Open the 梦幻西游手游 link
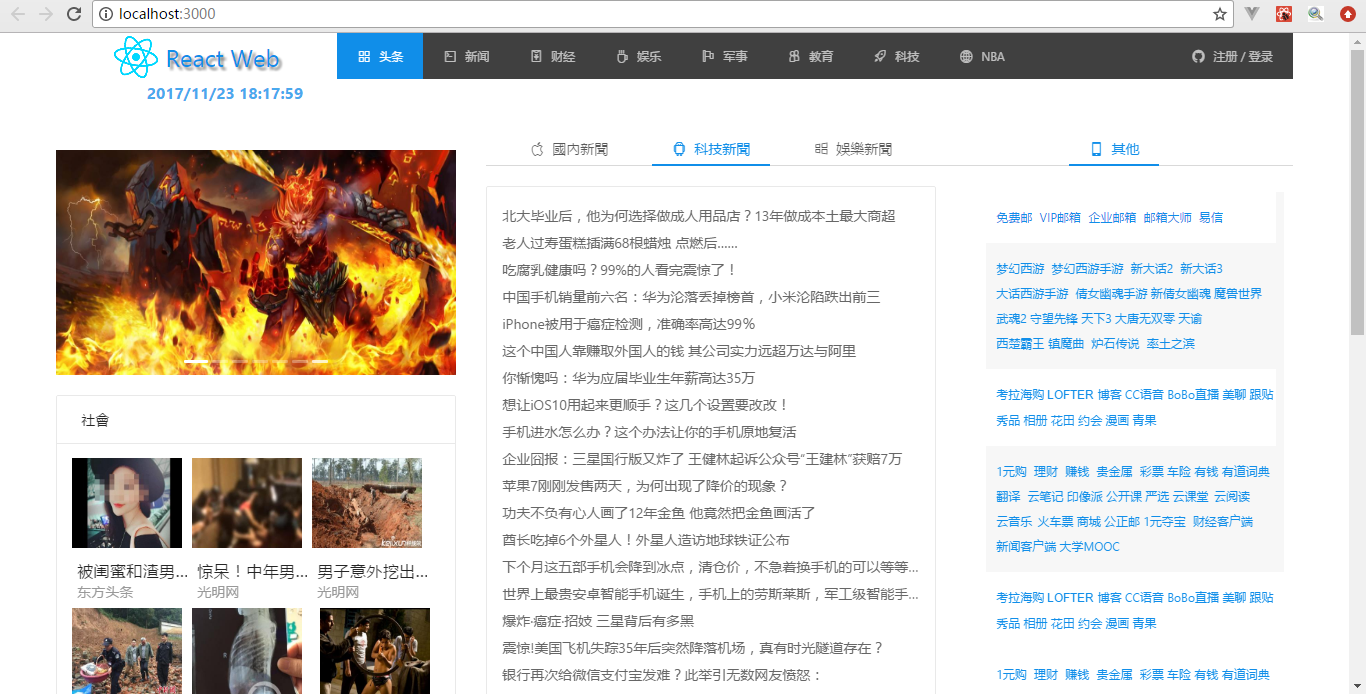This screenshot has height=694, width=1366. coord(1087,269)
